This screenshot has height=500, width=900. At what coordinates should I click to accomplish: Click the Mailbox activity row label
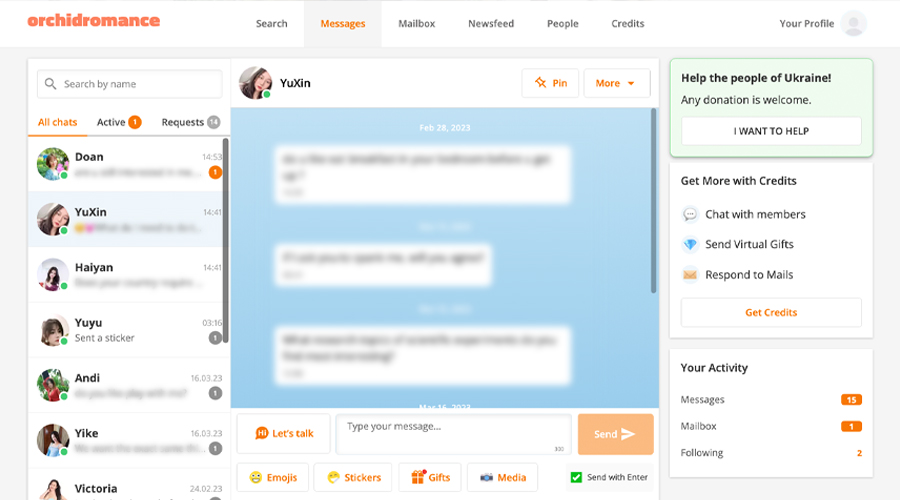tap(698, 426)
